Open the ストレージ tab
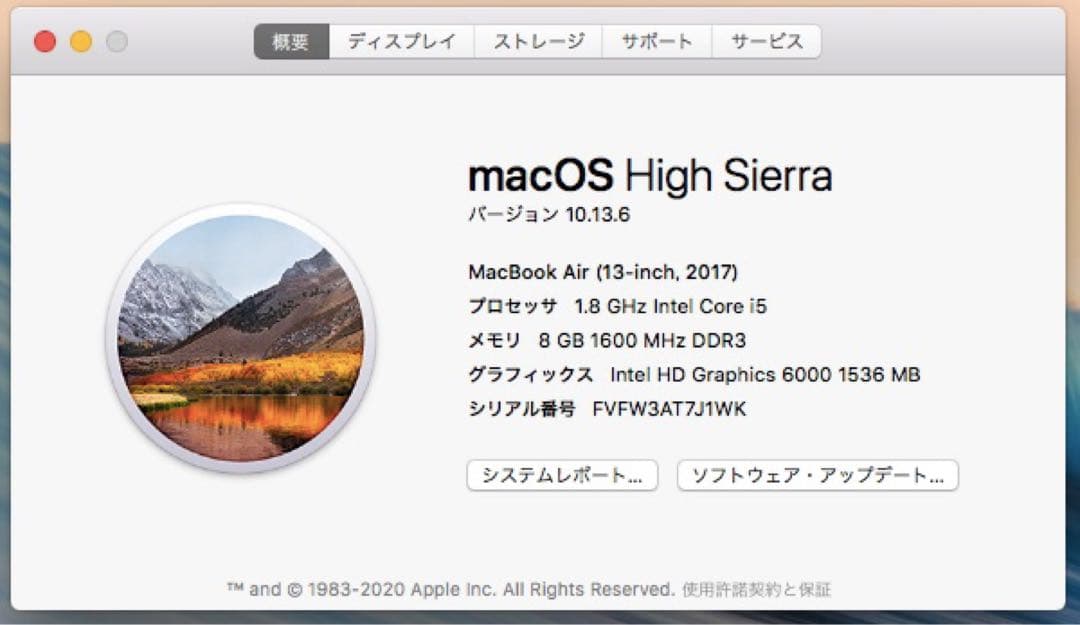 pyautogui.click(x=538, y=42)
